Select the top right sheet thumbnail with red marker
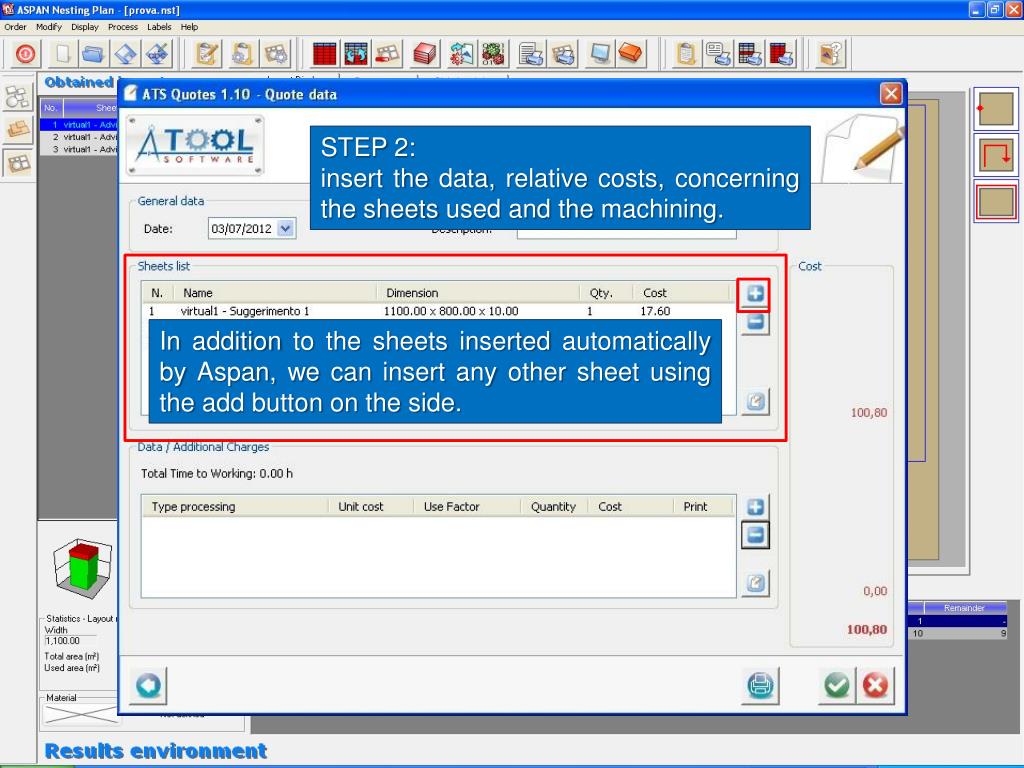1024x768 pixels. (995, 109)
